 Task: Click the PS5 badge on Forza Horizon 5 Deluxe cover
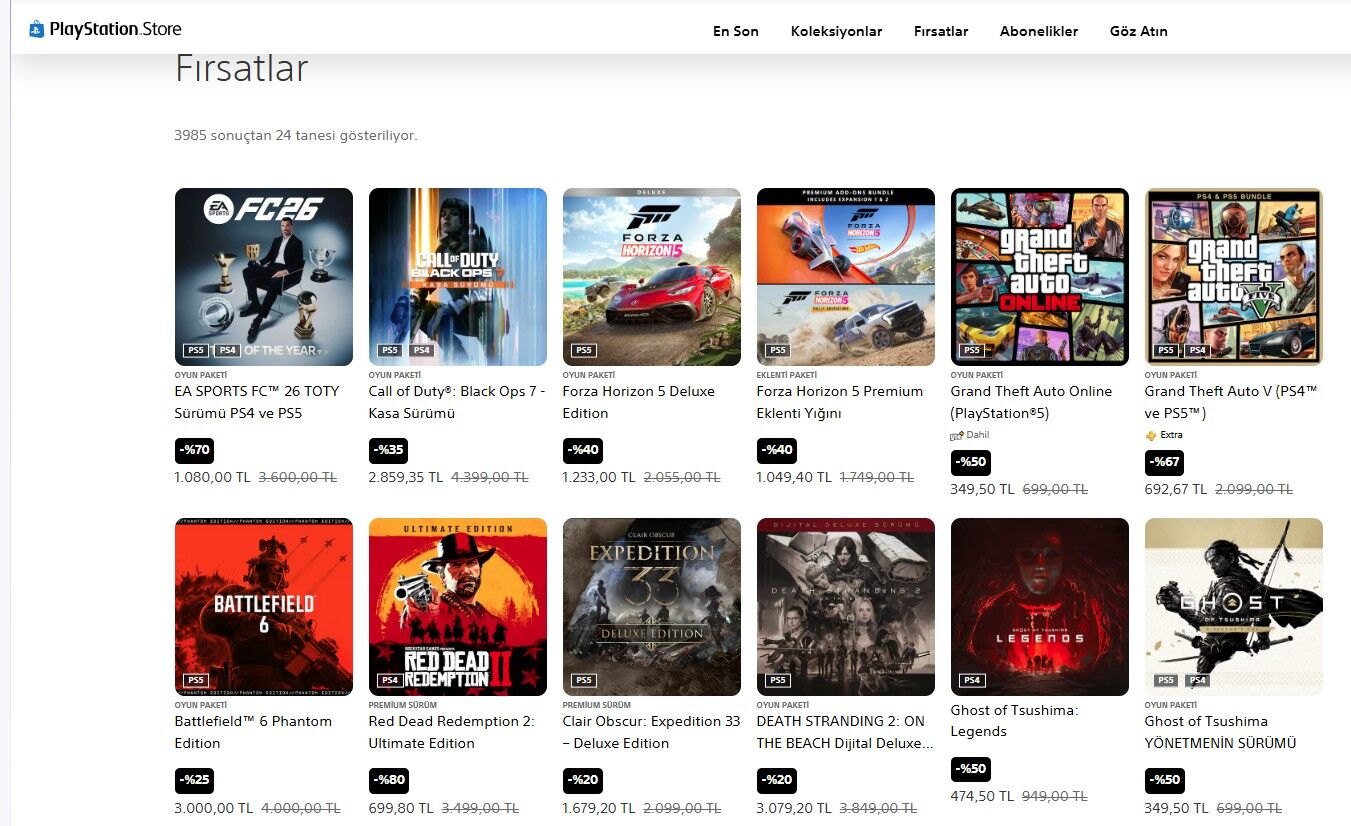pyautogui.click(x=584, y=350)
